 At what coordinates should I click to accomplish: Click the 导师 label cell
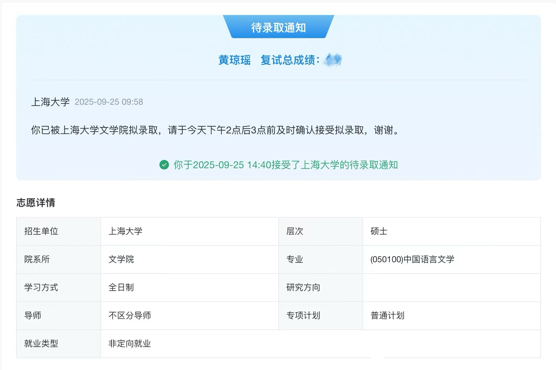(59, 315)
